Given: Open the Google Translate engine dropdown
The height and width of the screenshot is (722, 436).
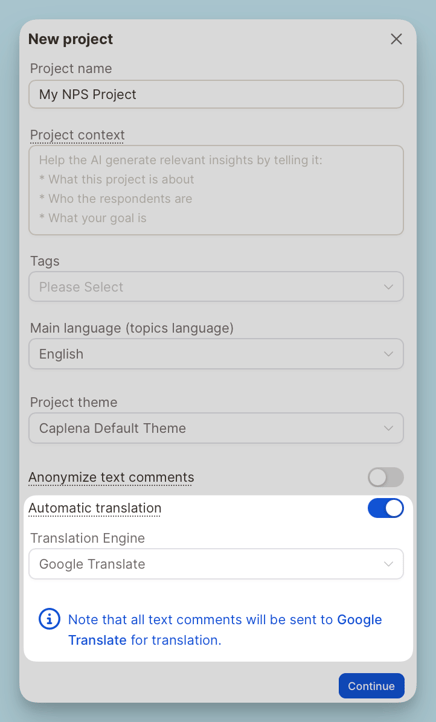Looking at the screenshot, I should point(216,564).
